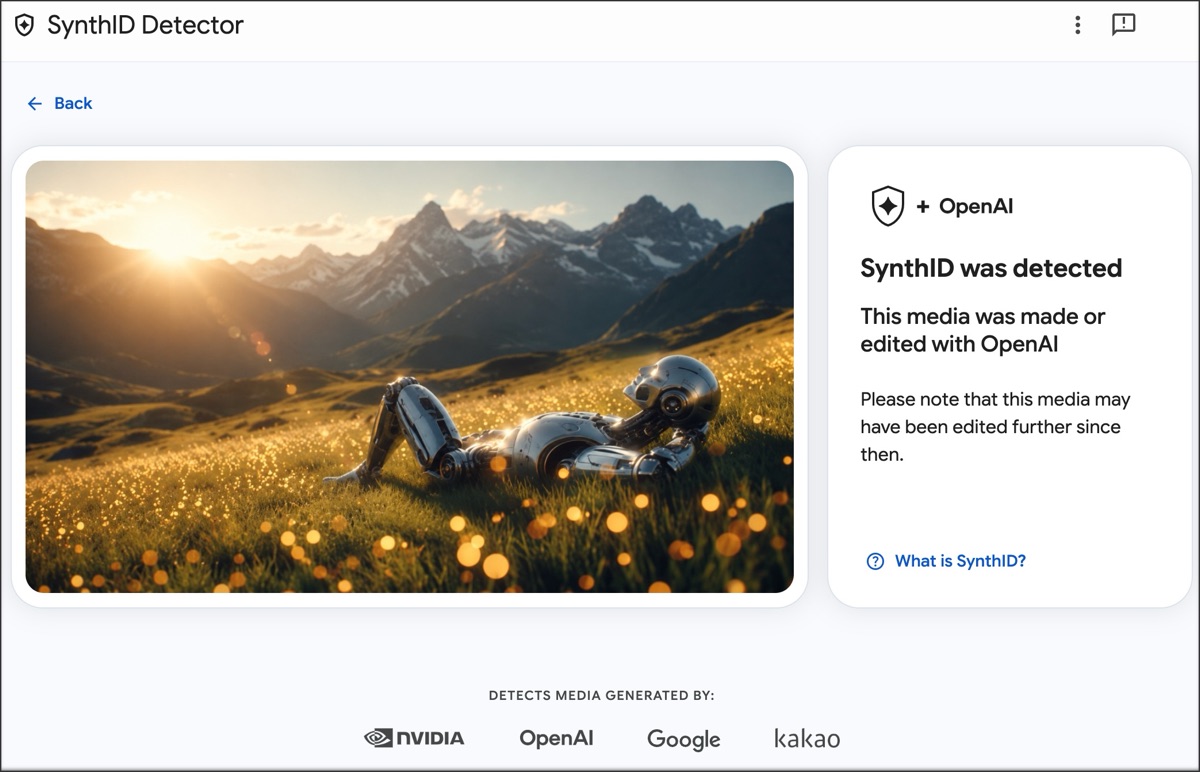
Task: Click the Back arrow icon
Action: [x=35, y=103]
